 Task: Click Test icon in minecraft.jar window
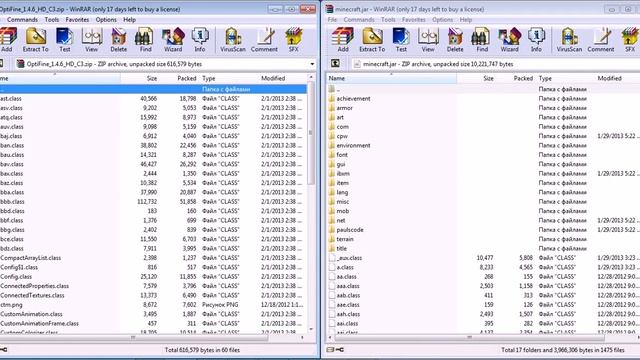click(401, 40)
